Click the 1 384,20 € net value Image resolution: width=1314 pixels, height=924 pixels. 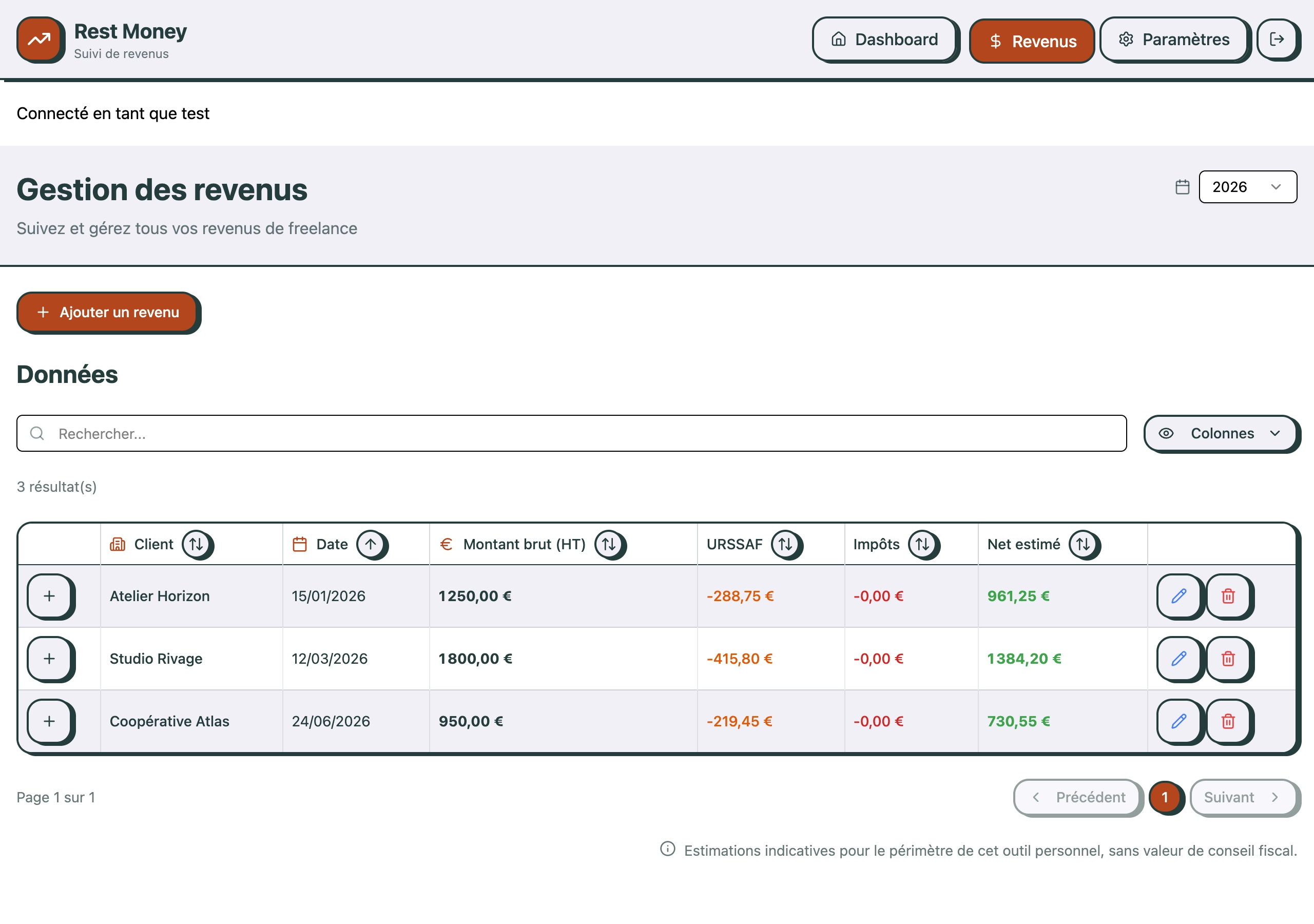(1025, 659)
